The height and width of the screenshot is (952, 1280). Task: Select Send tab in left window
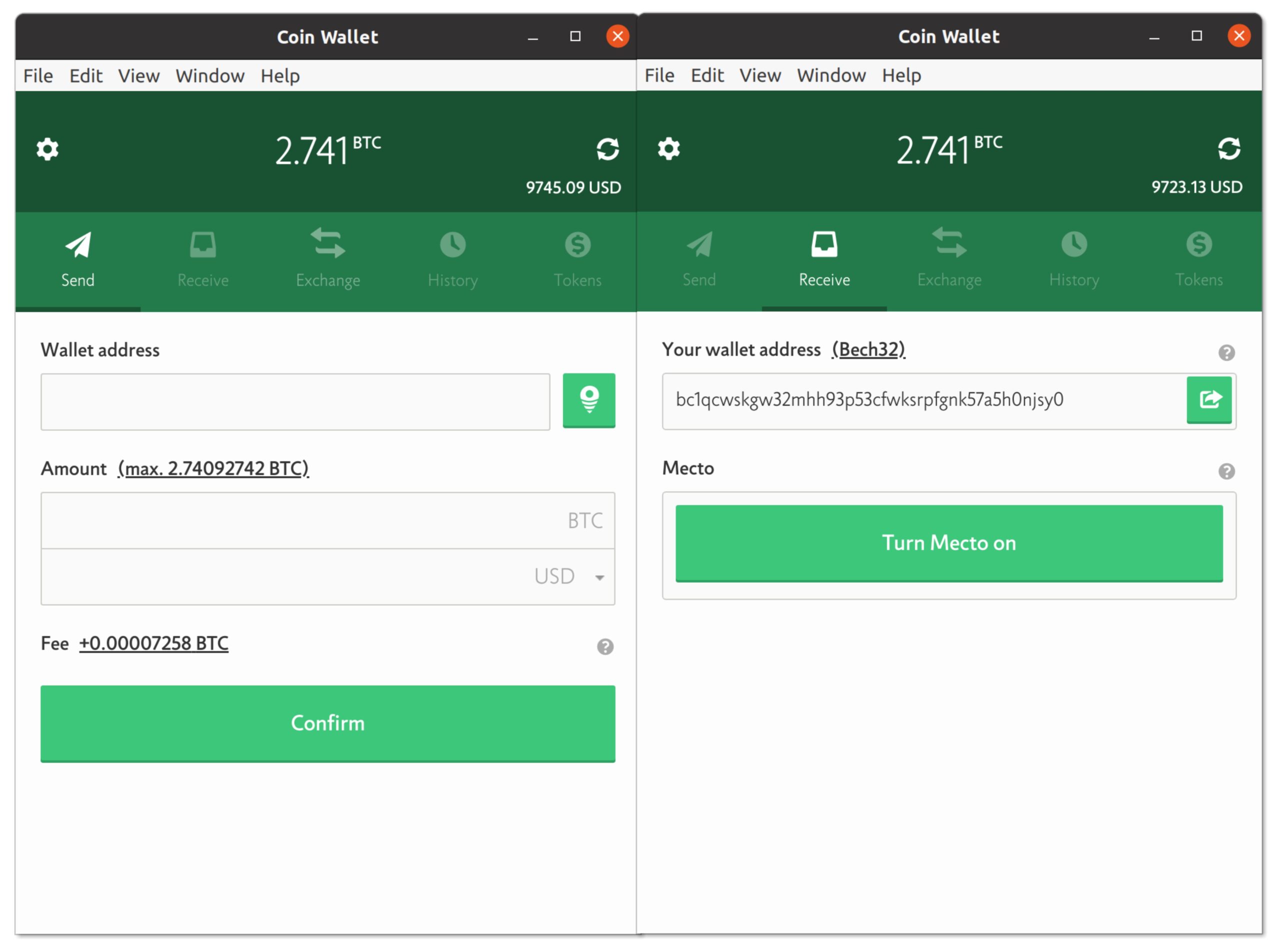78,261
